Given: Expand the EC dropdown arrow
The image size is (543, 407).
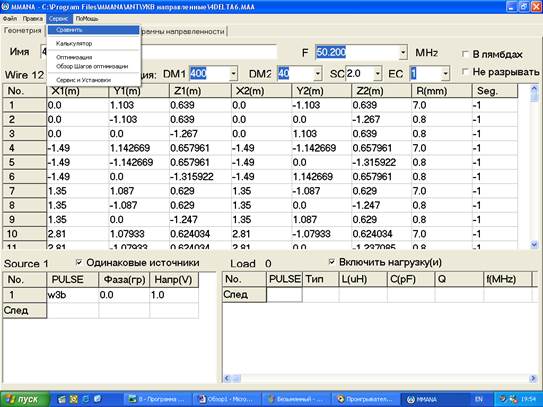Looking at the screenshot, I should click(x=445, y=73).
